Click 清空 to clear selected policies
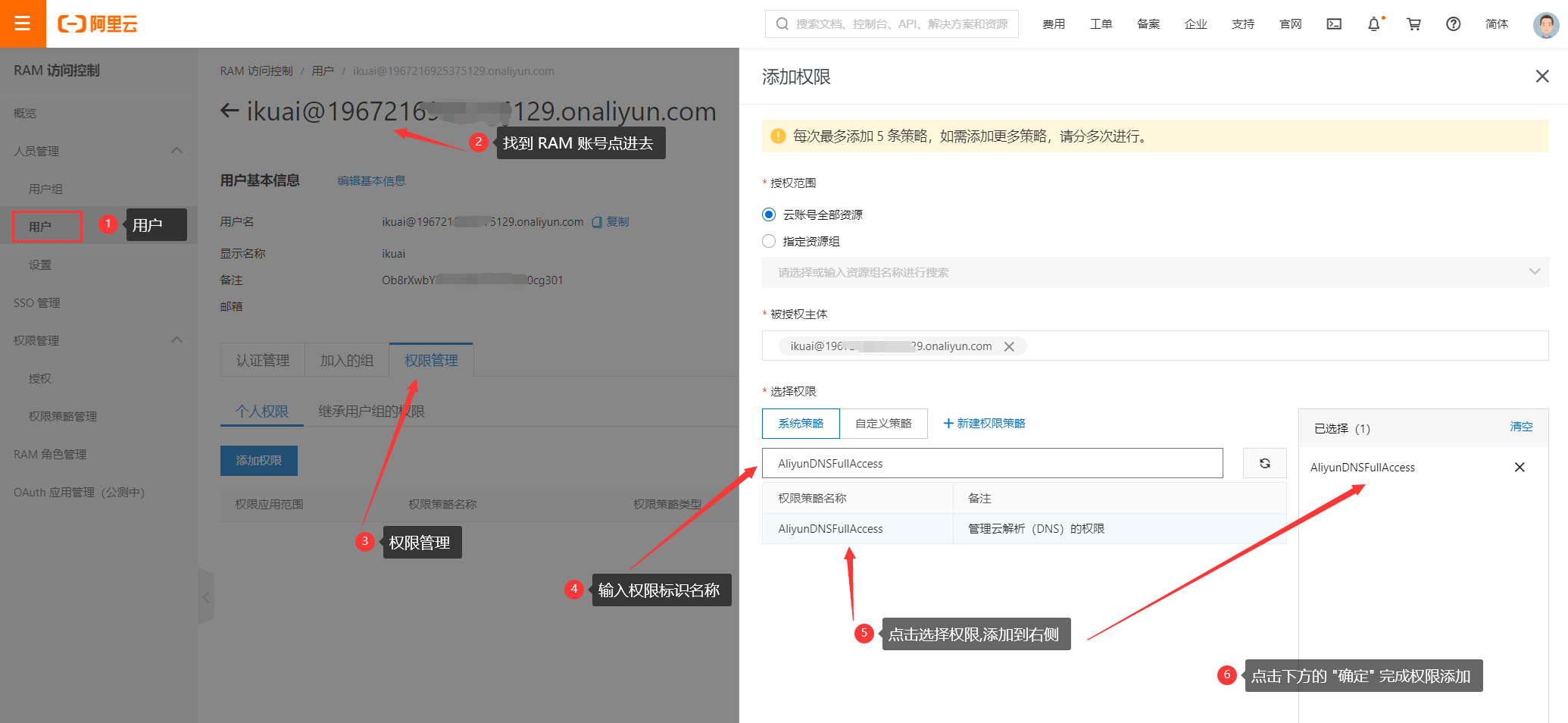The image size is (1568, 723). pos(1521,427)
